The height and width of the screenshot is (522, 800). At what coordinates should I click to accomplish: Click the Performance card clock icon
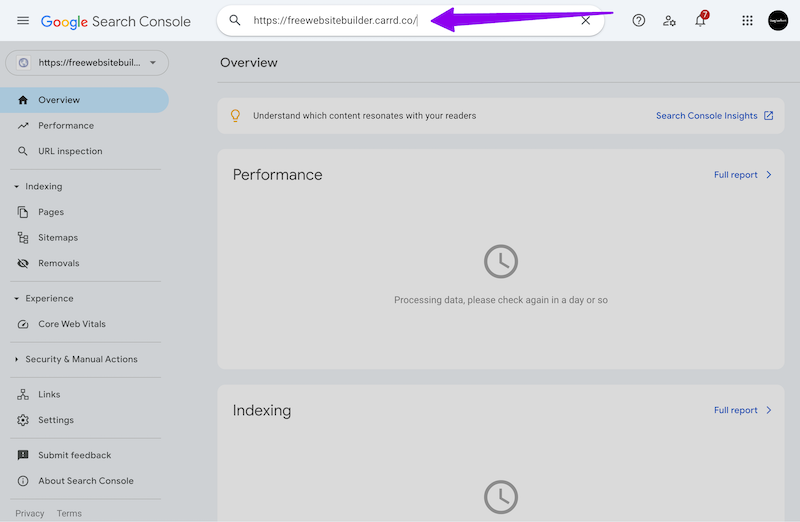(501, 262)
